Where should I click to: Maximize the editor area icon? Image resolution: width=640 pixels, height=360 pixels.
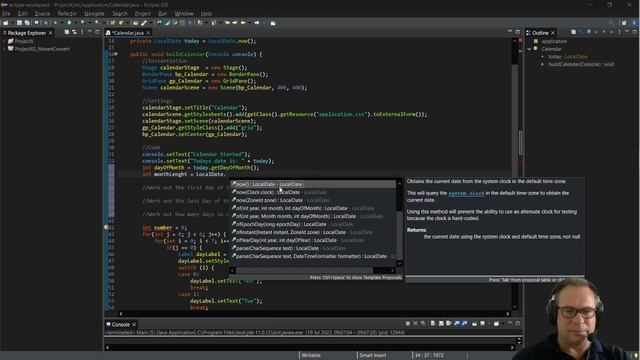click(518, 32)
